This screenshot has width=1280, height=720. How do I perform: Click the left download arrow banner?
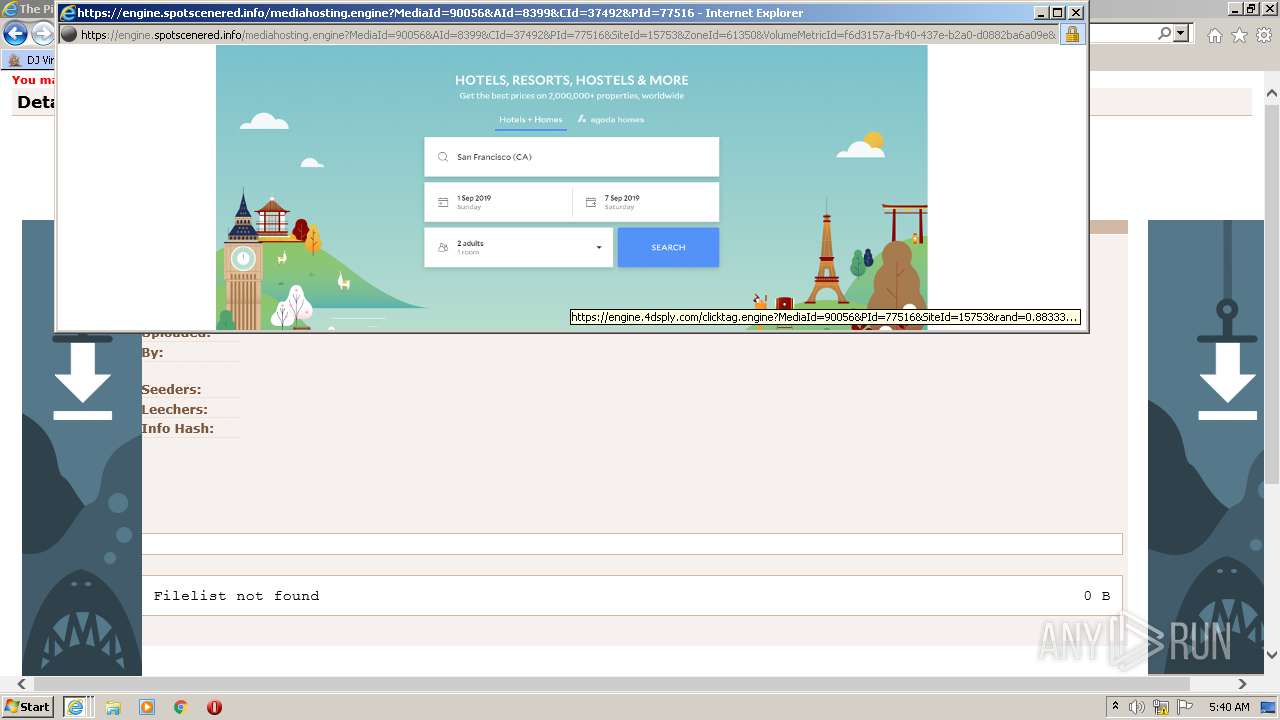click(82, 448)
